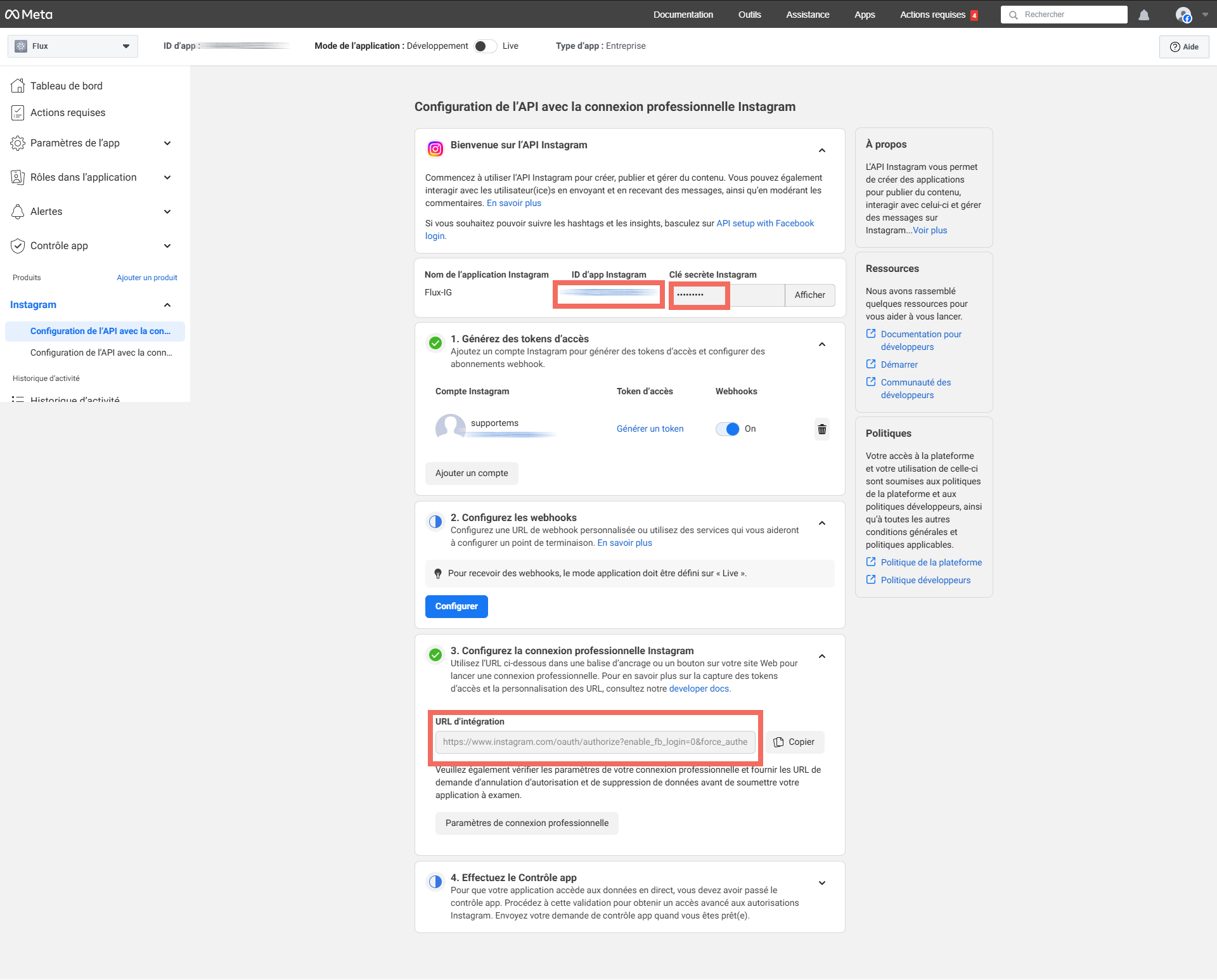
Task: Open Documentation in top menu
Action: coord(683,15)
